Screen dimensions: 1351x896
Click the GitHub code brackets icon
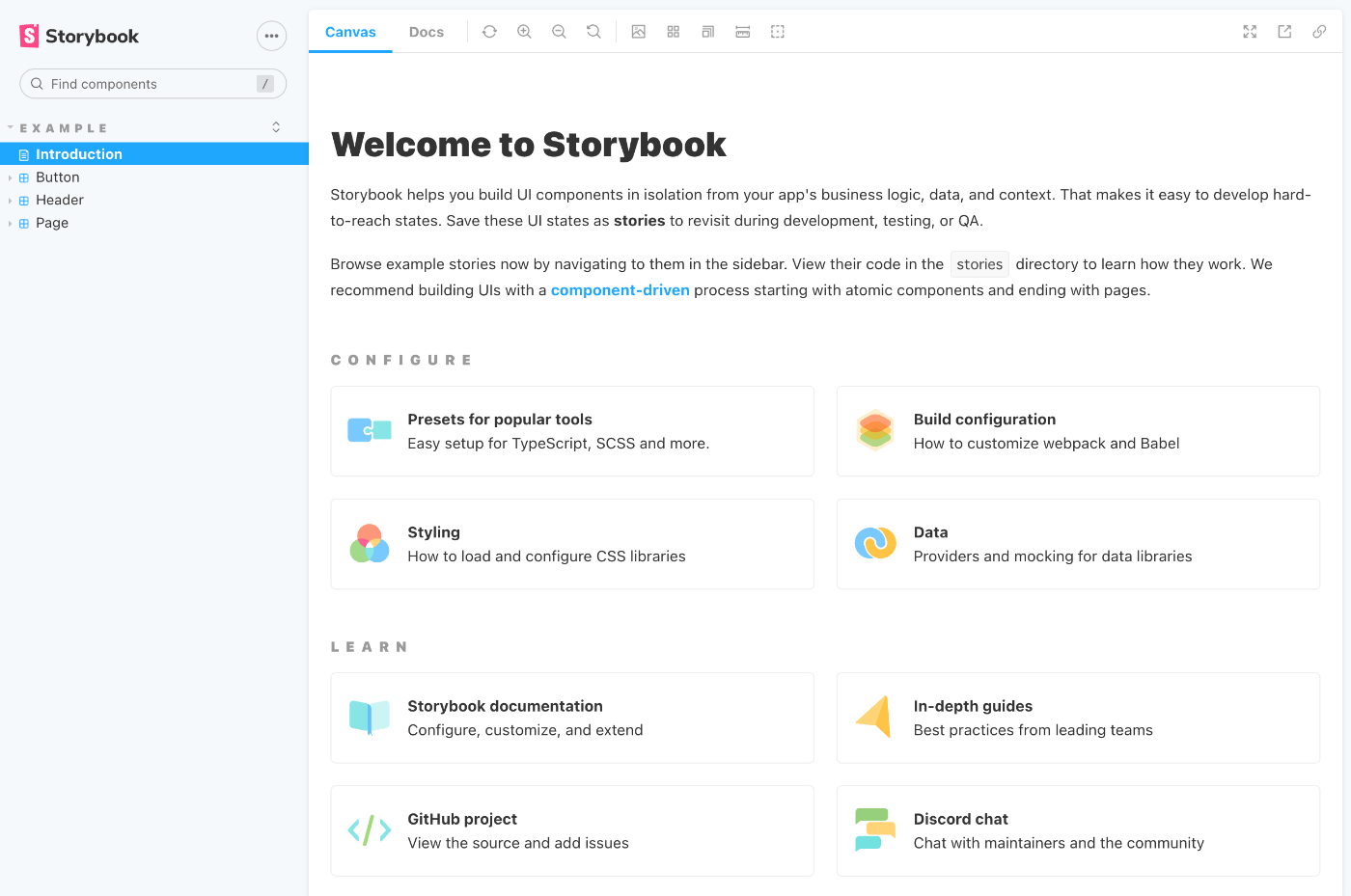coord(370,830)
